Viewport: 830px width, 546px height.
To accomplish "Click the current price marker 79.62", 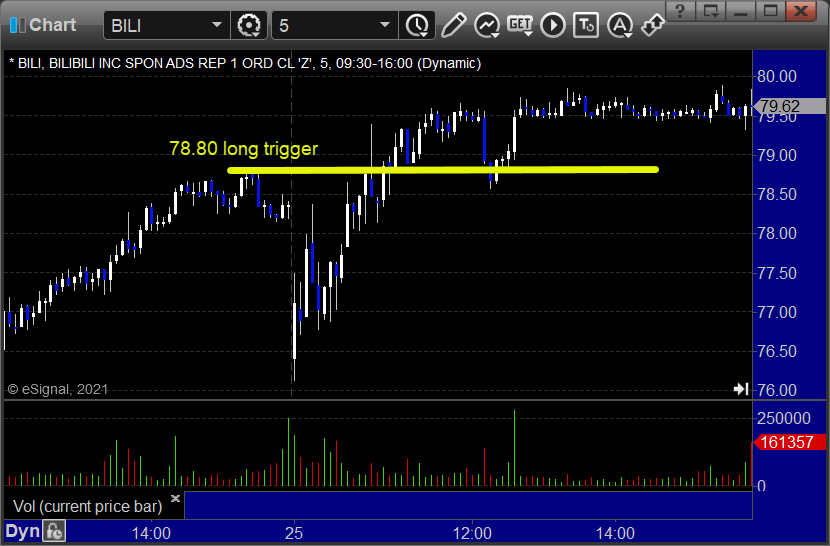I will point(788,106).
